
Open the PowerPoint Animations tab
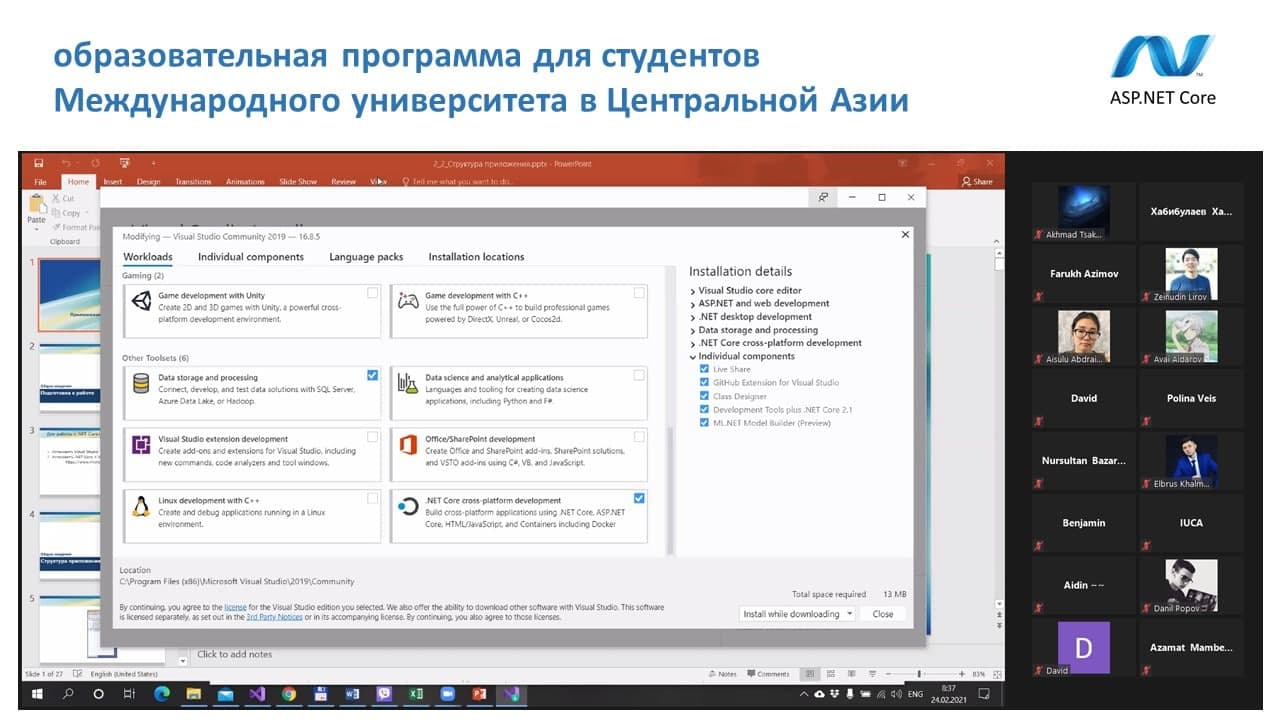(x=245, y=182)
